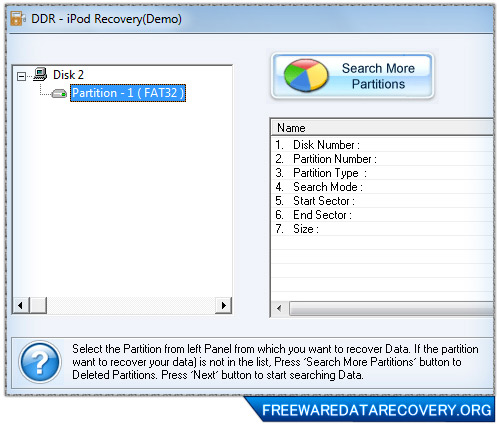
Task: Click the Name column header
Action: point(382,128)
